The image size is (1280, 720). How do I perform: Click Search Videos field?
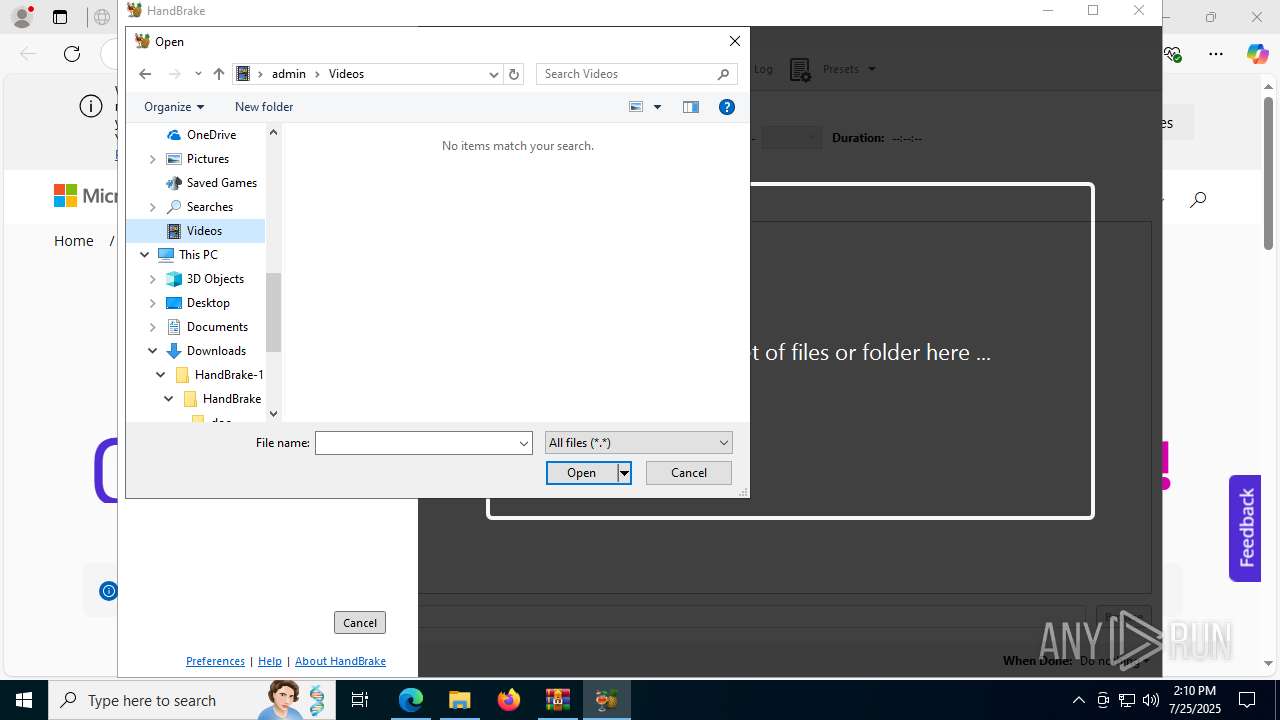click(x=628, y=74)
